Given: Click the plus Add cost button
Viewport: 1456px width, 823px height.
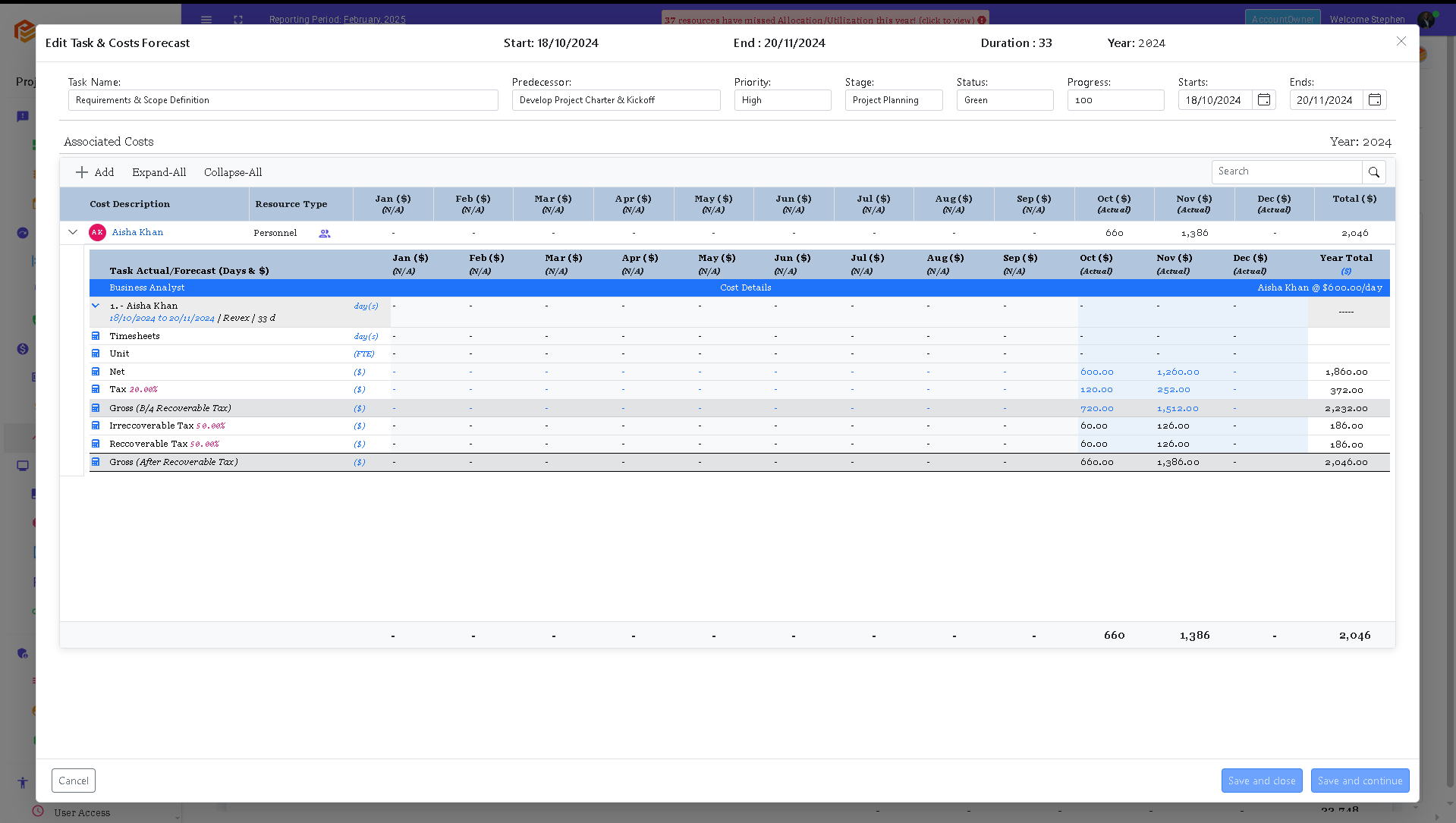Looking at the screenshot, I should tap(95, 172).
